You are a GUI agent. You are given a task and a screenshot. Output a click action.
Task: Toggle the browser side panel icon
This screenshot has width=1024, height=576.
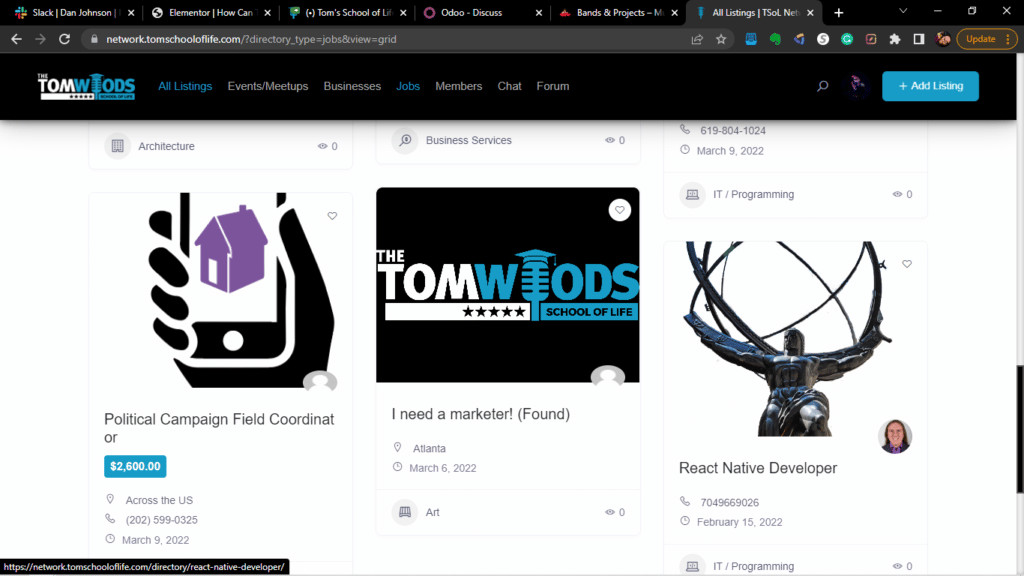coord(919,39)
